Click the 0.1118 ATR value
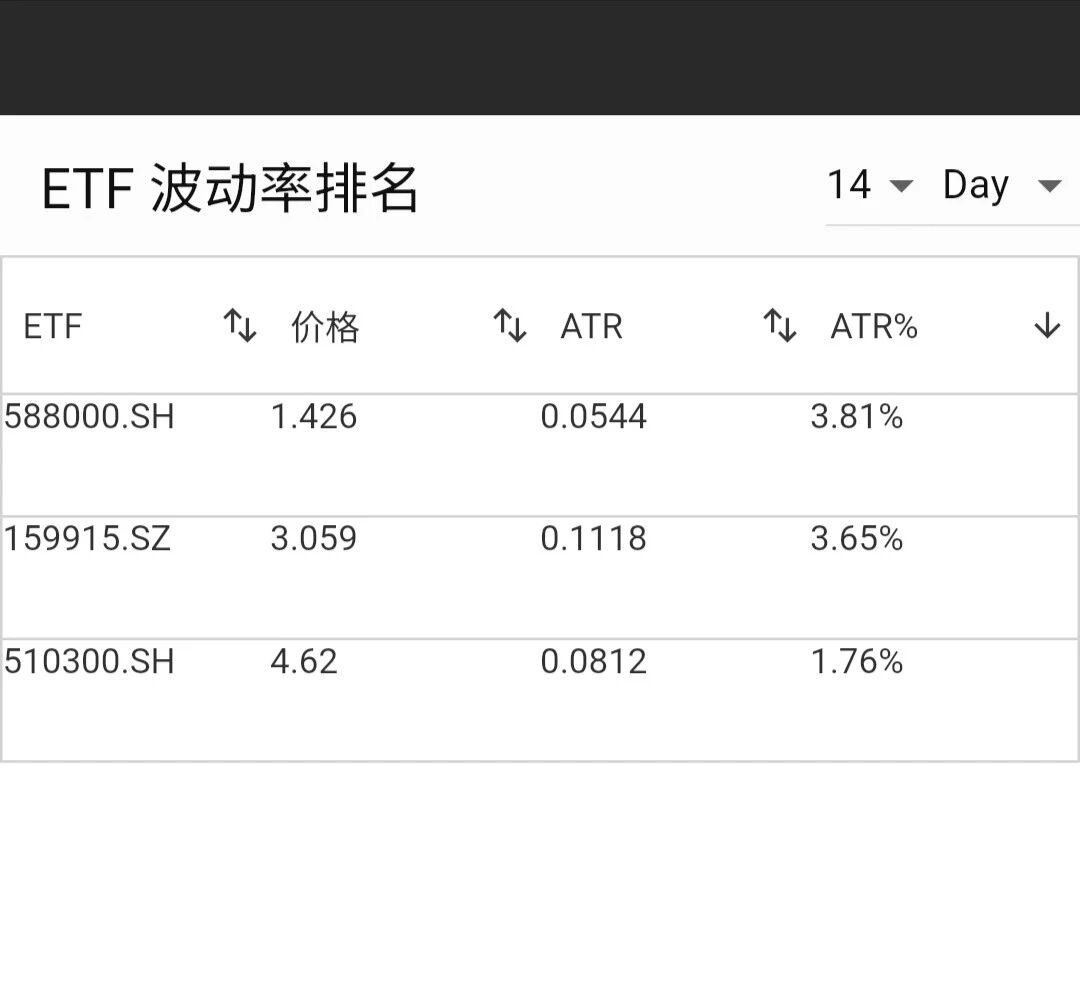 coord(594,539)
